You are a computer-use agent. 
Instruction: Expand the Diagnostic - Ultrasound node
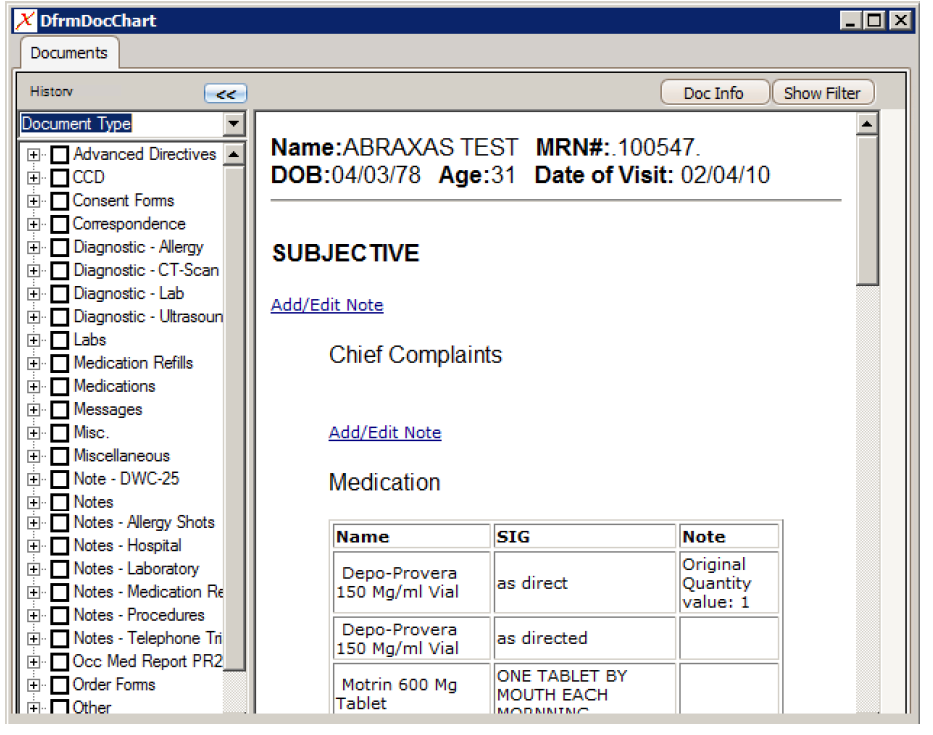pos(34,317)
